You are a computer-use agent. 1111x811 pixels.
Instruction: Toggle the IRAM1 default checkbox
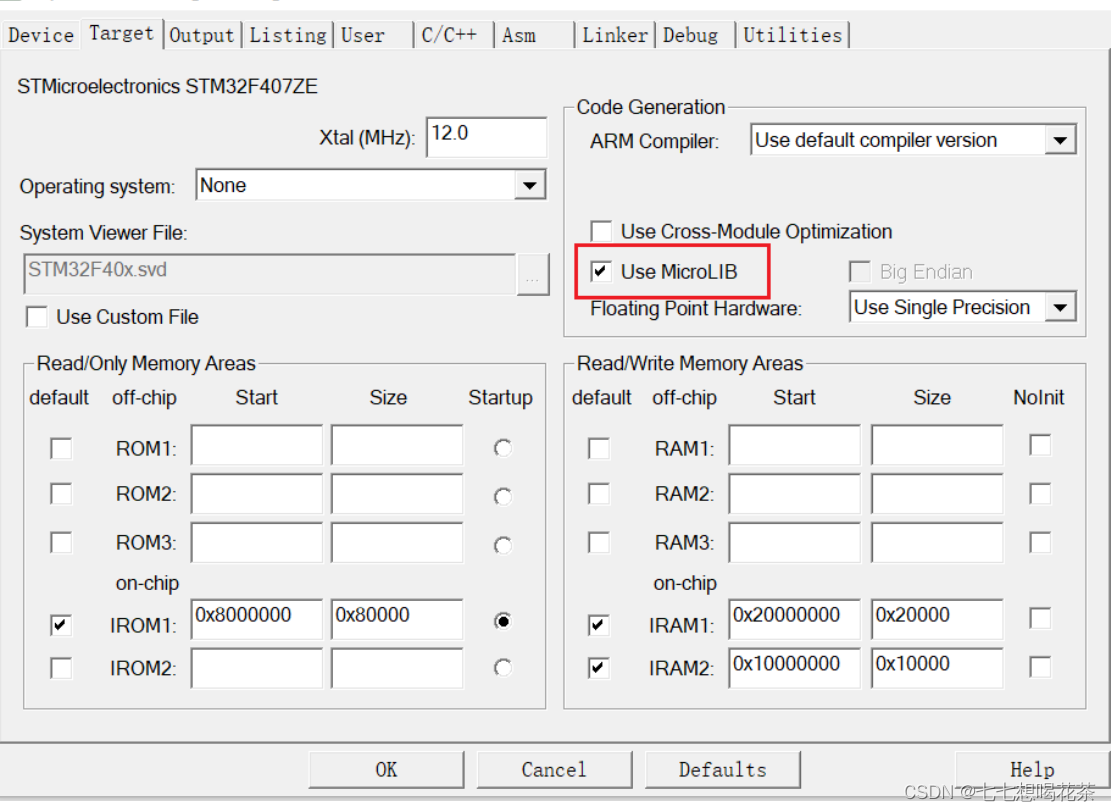click(x=599, y=625)
